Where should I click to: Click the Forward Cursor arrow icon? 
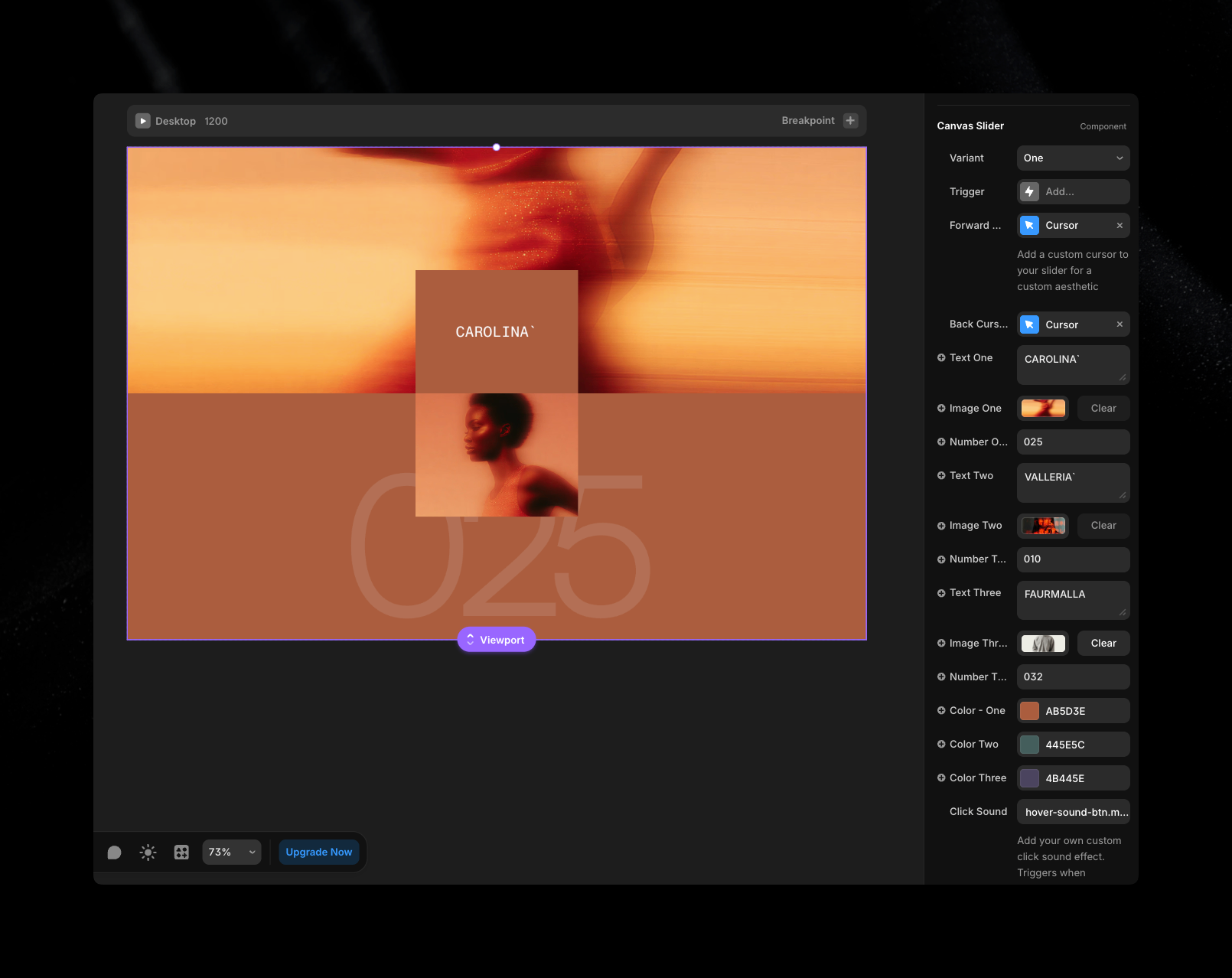coord(1030,226)
